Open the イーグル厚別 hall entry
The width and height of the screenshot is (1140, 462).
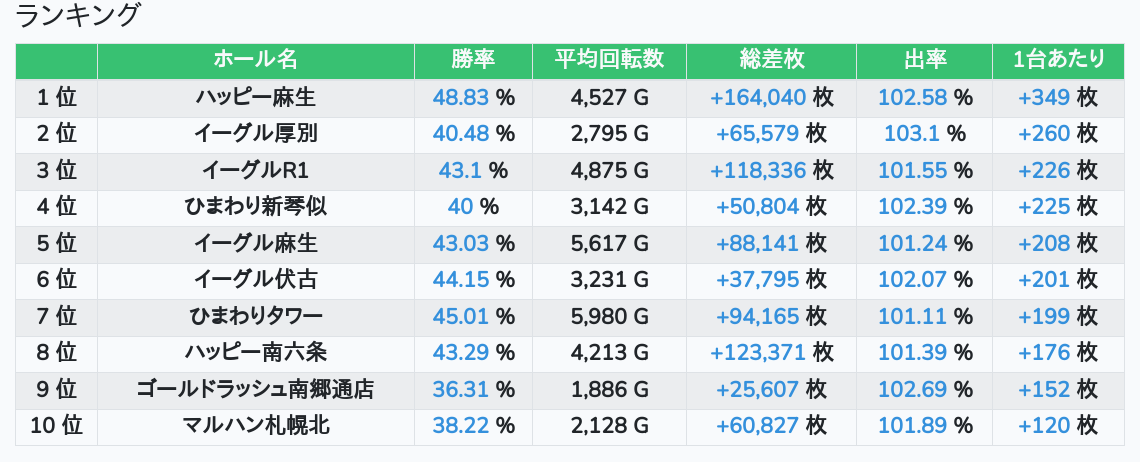point(255,134)
